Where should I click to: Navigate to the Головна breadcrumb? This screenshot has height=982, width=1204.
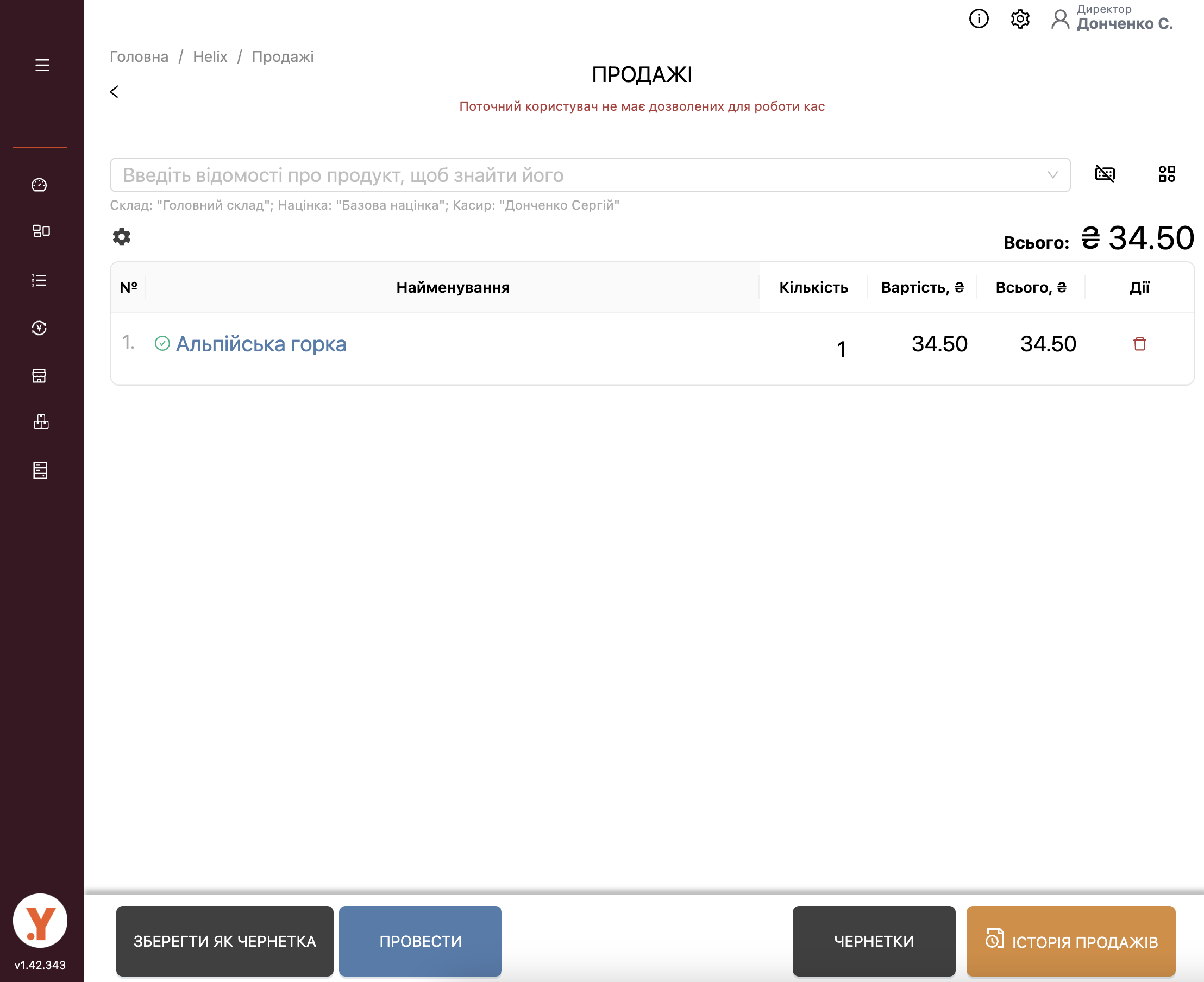[x=139, y=56]
